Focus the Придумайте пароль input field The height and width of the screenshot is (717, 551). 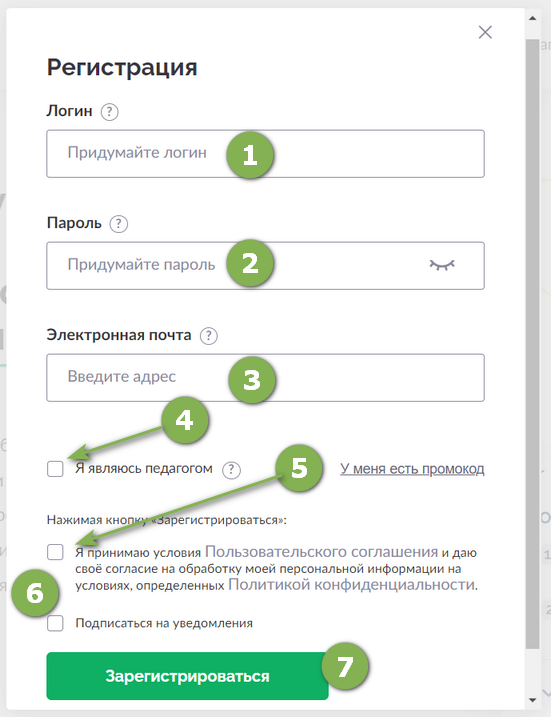[265, 266]
